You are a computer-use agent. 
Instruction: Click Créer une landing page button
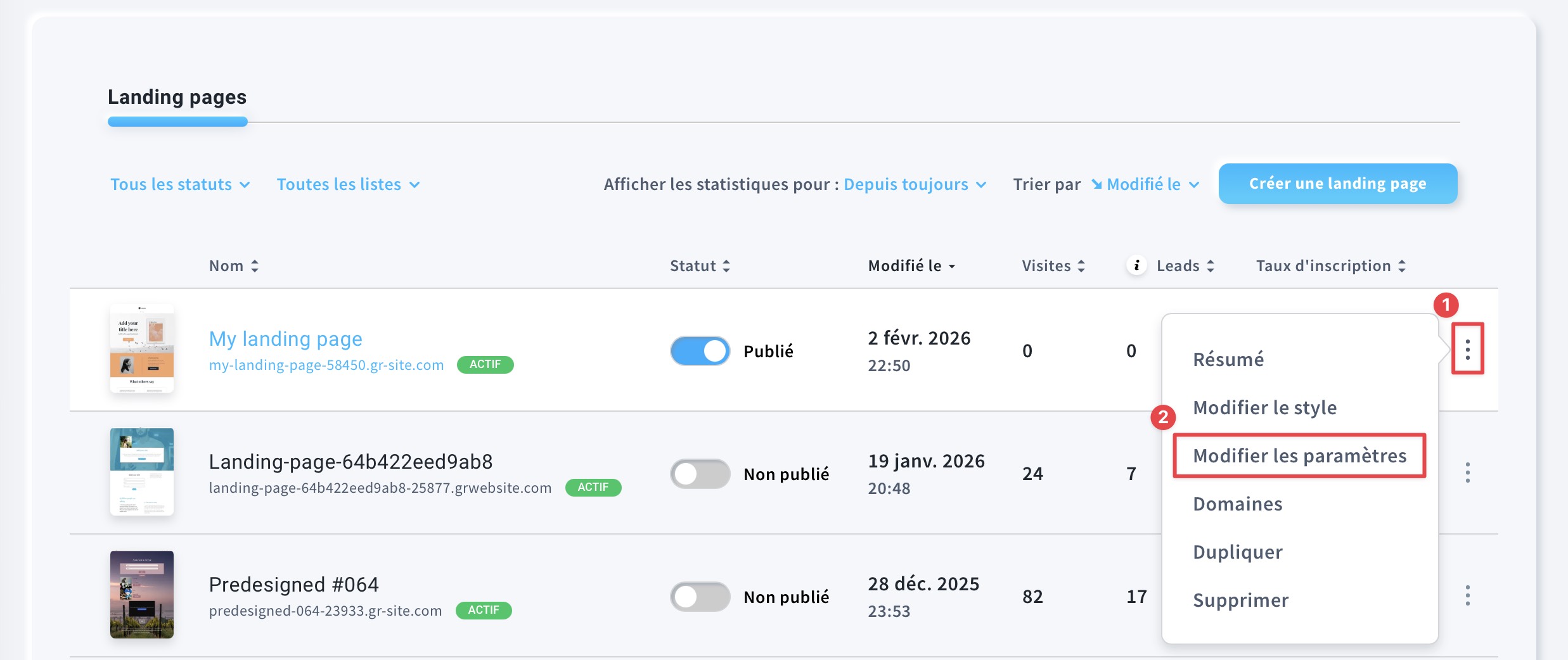[x=1337, y=184]
